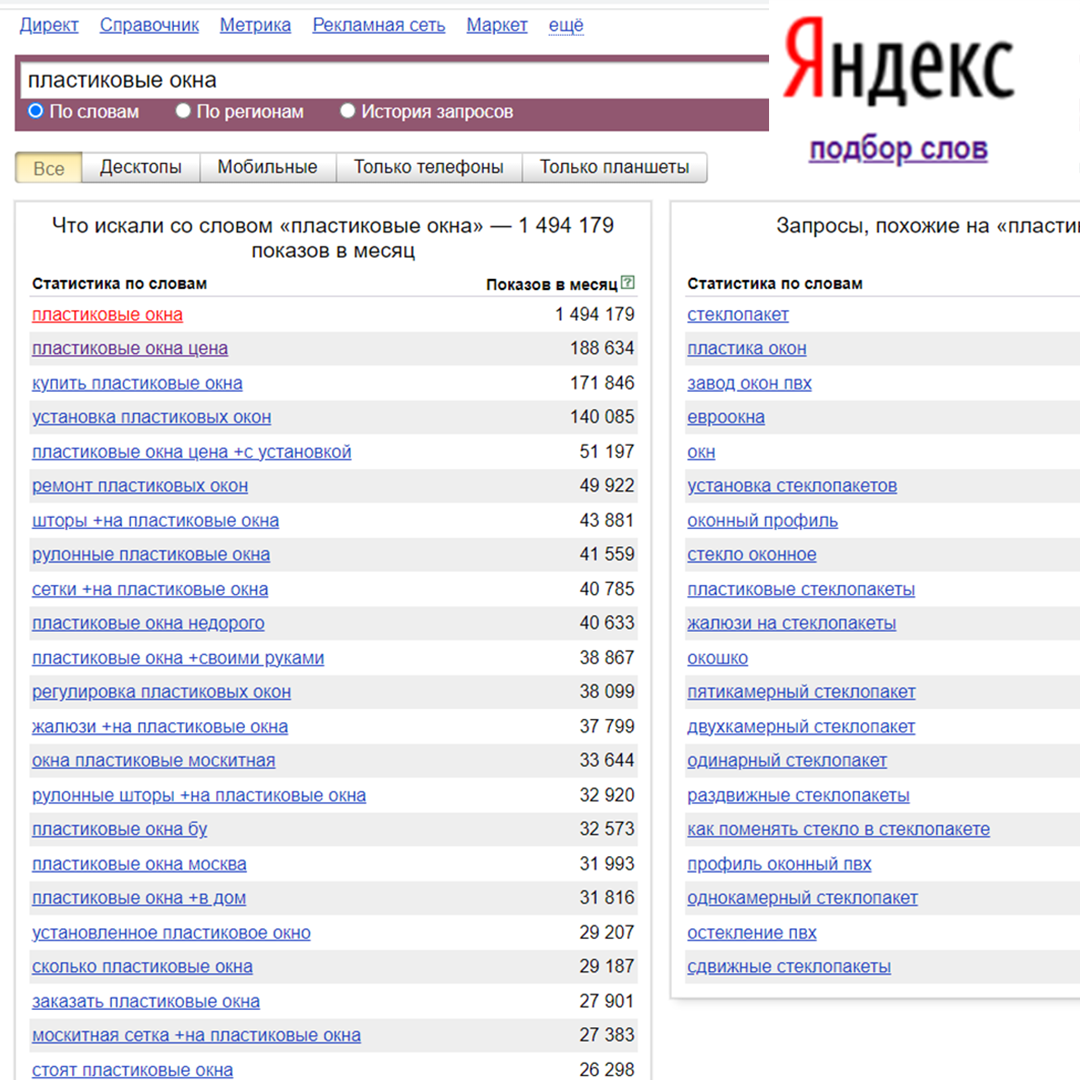Open the сетки +на пластиковые окна keyword
Screen dimensions: 1080x1080
tap(150, 590)
